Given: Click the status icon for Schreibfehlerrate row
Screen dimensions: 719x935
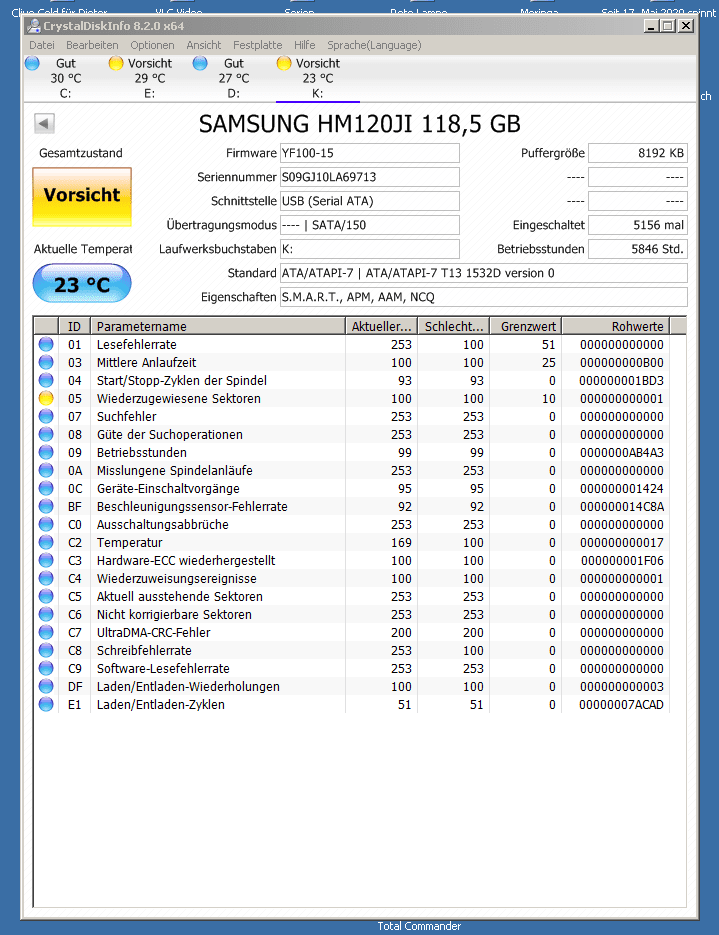Looking at the screenshot, I should (46, 651).
